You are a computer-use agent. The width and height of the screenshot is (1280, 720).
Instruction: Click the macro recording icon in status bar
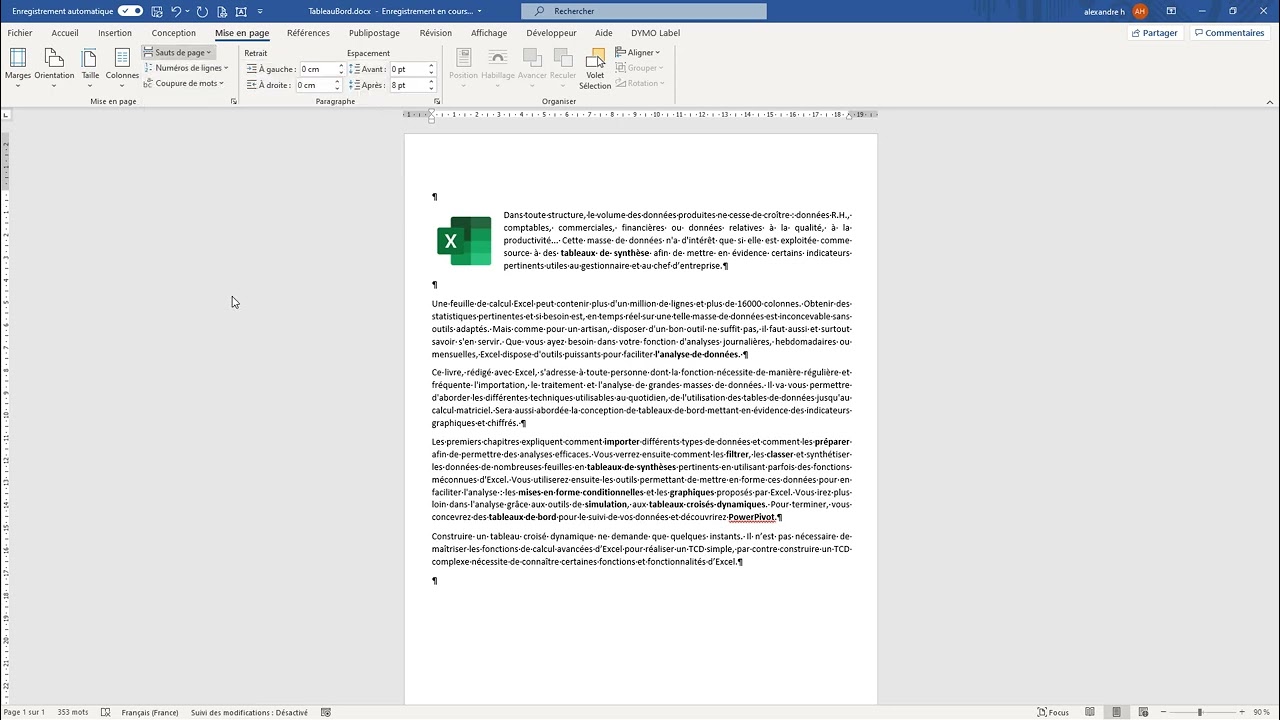(326, 712)
